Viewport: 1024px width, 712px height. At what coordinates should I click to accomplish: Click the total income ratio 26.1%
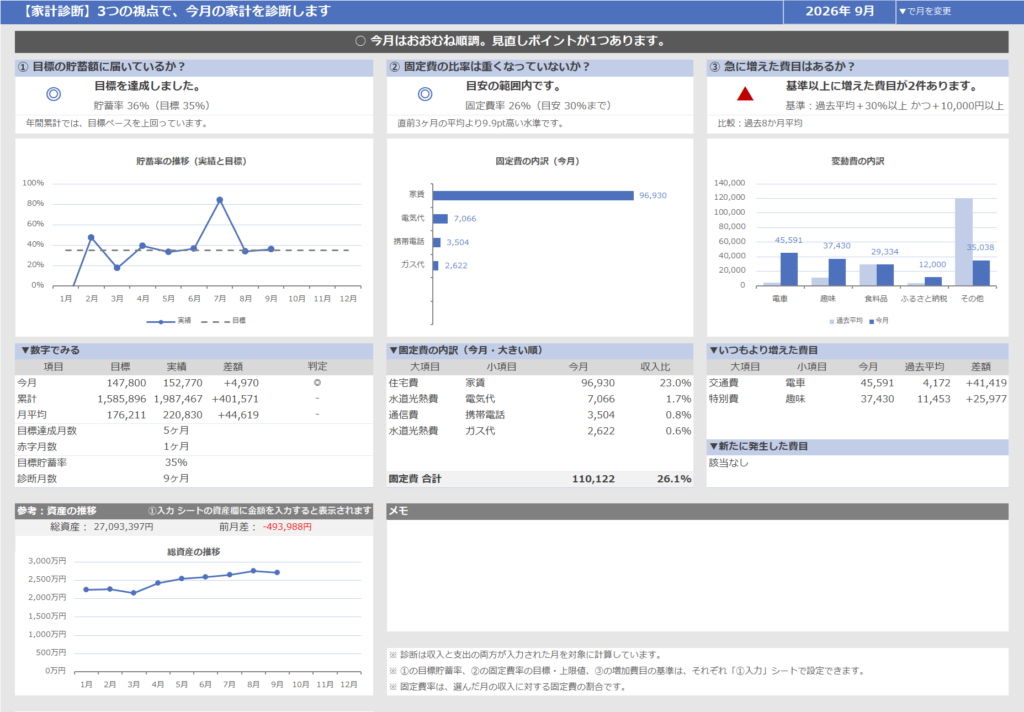pos(674,479)
